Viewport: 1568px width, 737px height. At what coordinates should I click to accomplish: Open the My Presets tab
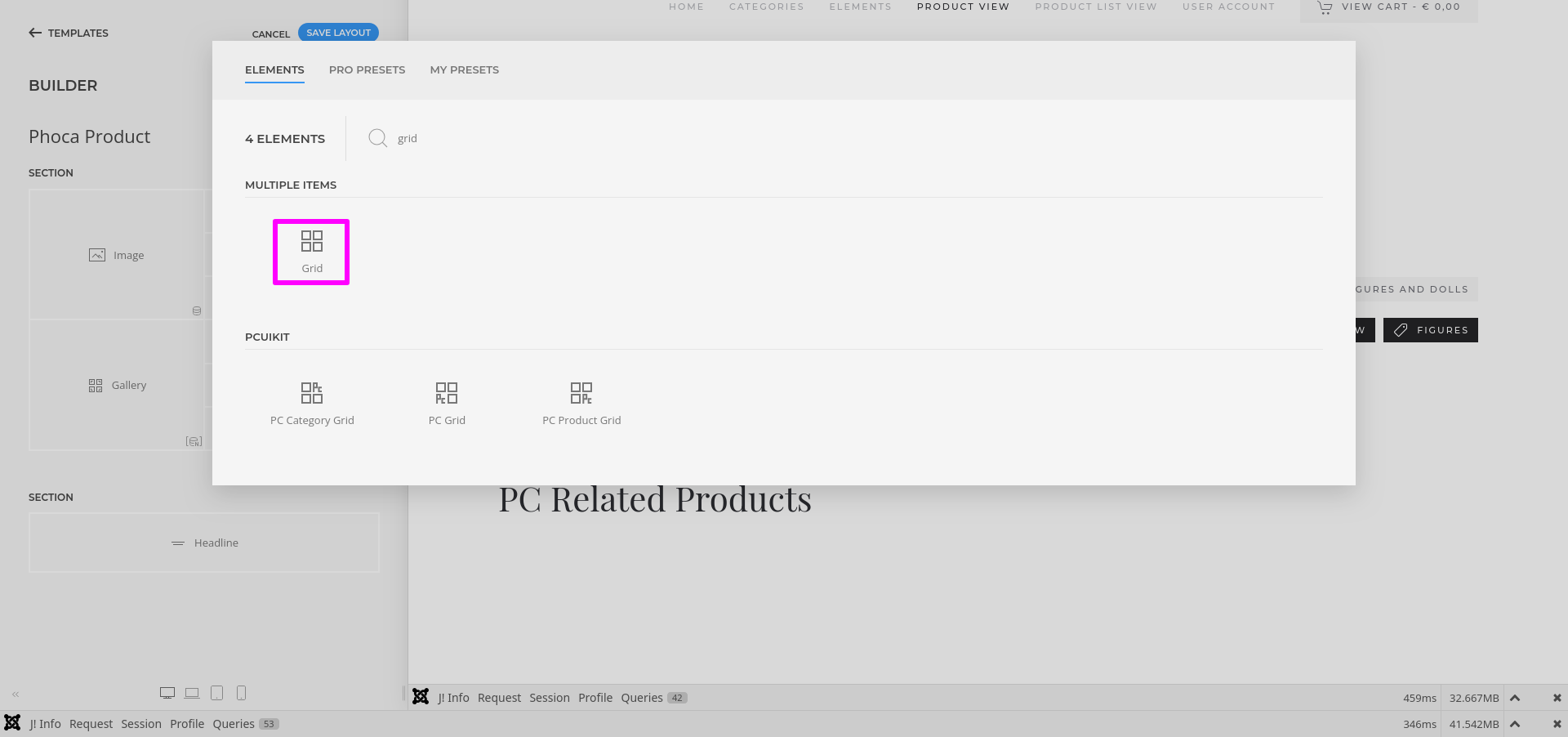(464, 69)
